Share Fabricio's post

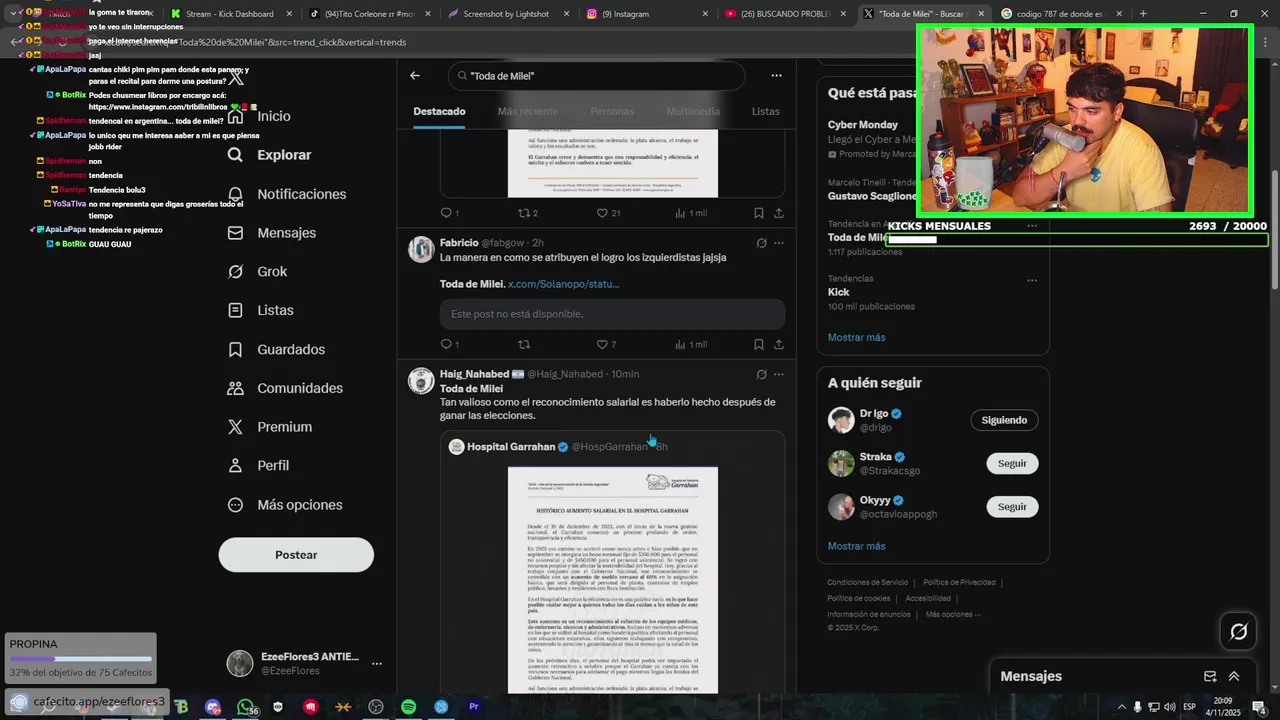coord(779,344)
